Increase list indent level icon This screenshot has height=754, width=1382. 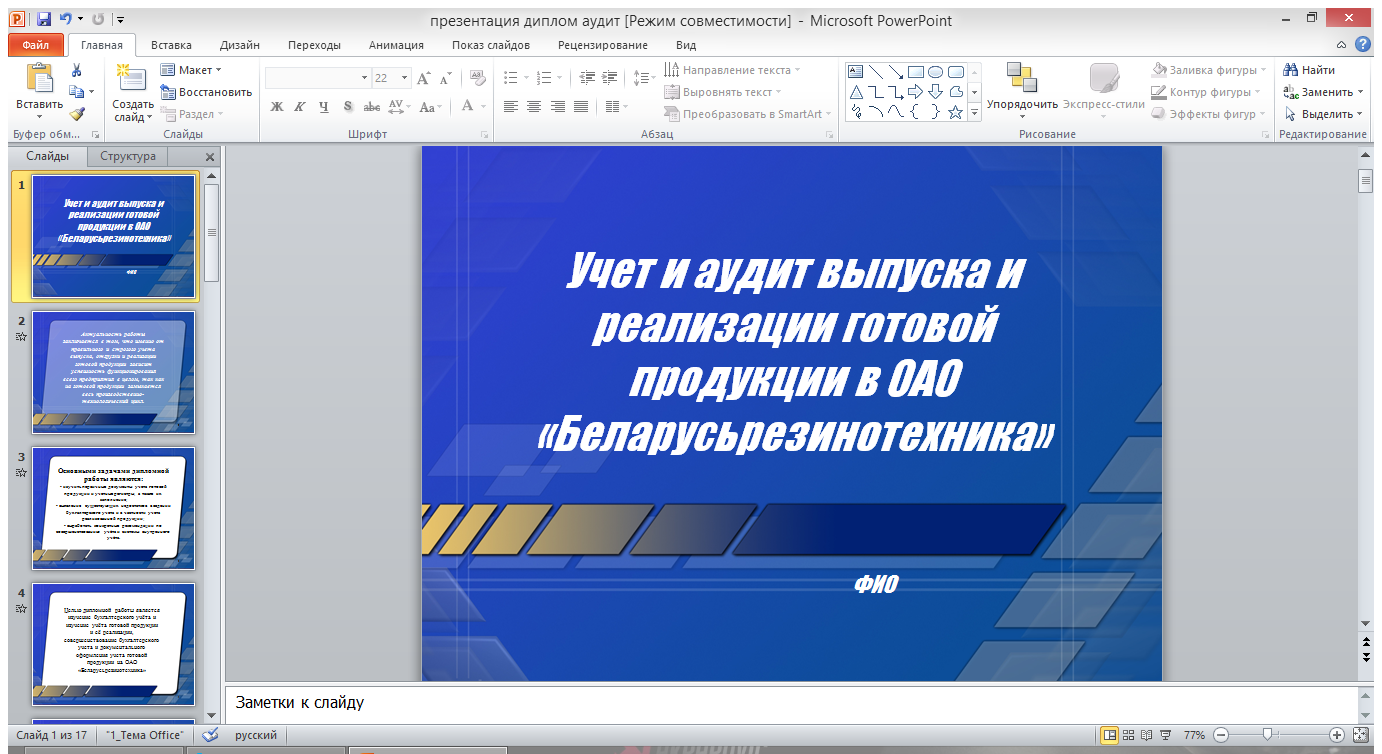click(610, 77)
